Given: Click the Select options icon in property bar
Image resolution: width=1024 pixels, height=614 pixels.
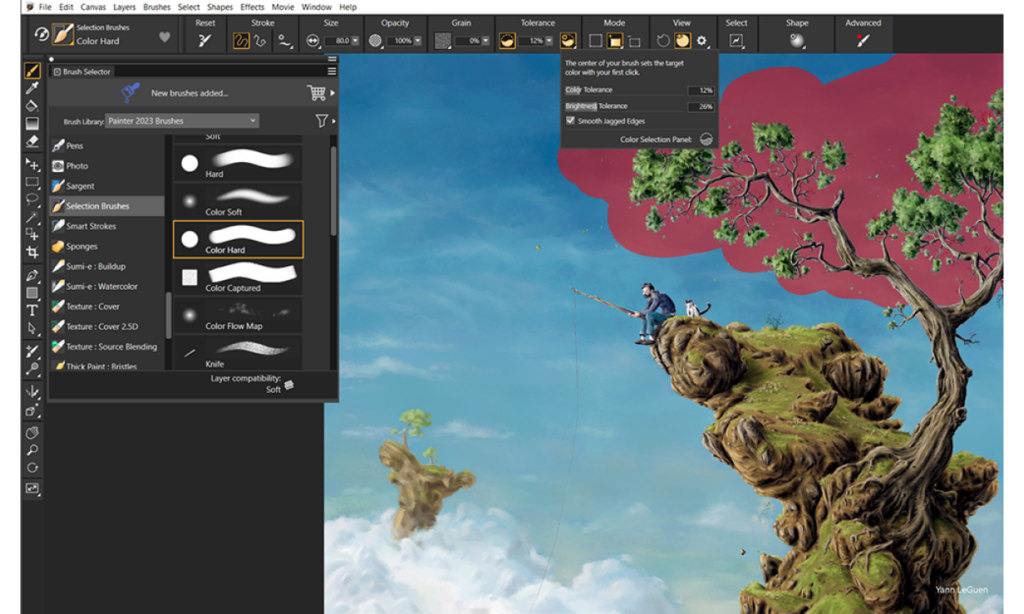Looking at the screenshot, I should click(736, 40).
